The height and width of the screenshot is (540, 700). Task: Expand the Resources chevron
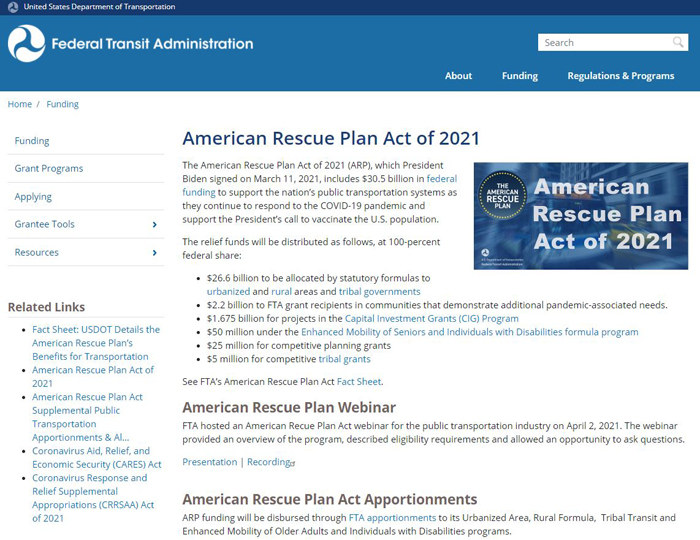pyautogui.click(x=154, y=253)
